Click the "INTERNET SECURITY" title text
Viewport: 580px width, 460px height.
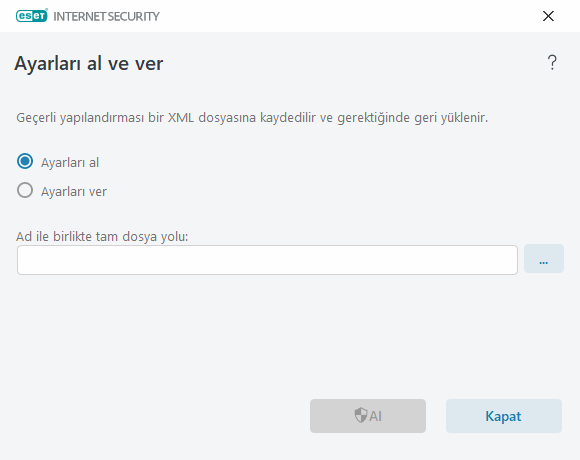coord(107,16)
